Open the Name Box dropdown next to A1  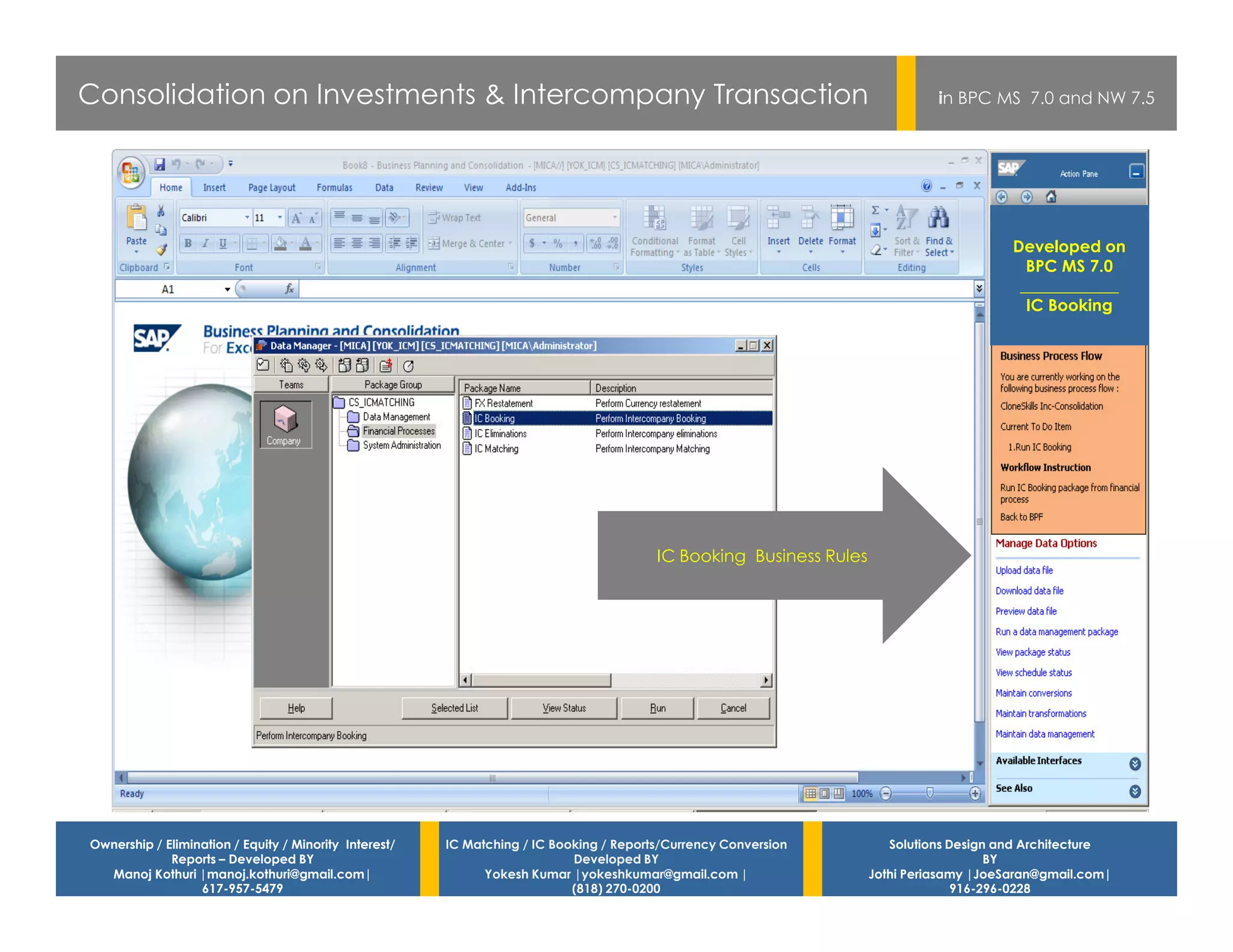click(x=227, y=289)
